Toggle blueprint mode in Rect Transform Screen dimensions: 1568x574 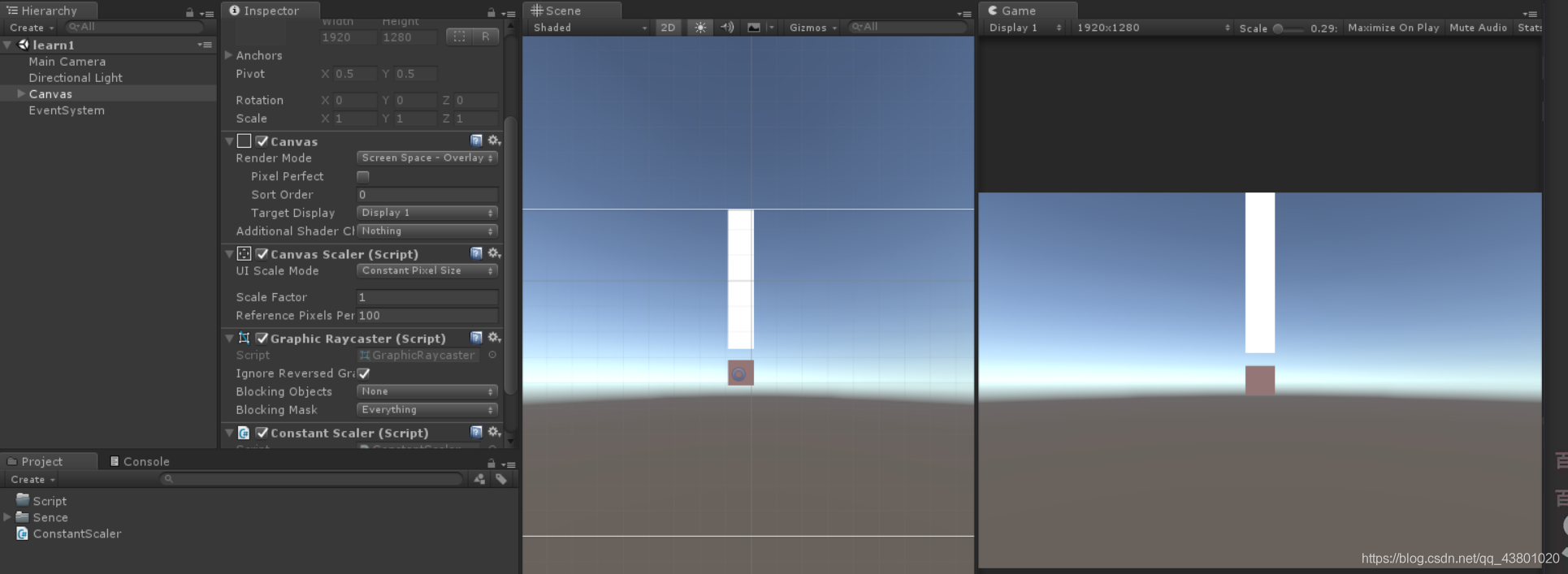point(459,37)
